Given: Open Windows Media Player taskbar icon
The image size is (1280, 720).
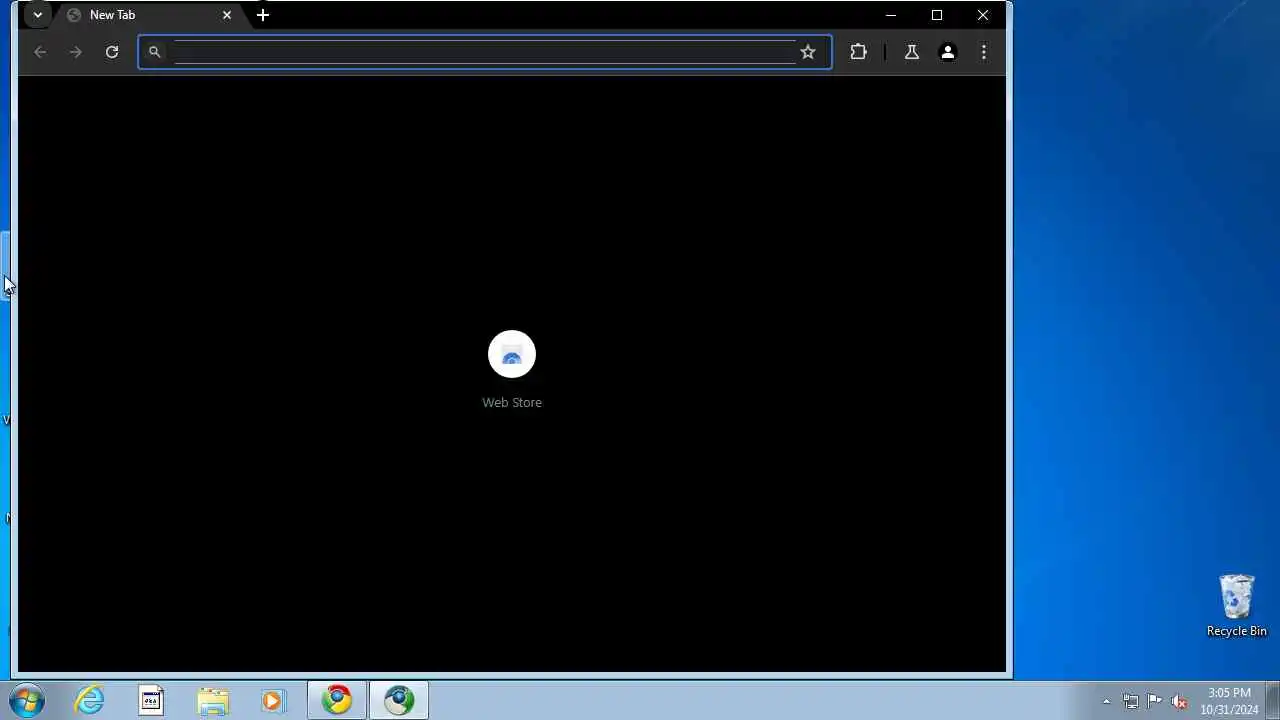Looking at the screenshot, I should tap(273, 700).
